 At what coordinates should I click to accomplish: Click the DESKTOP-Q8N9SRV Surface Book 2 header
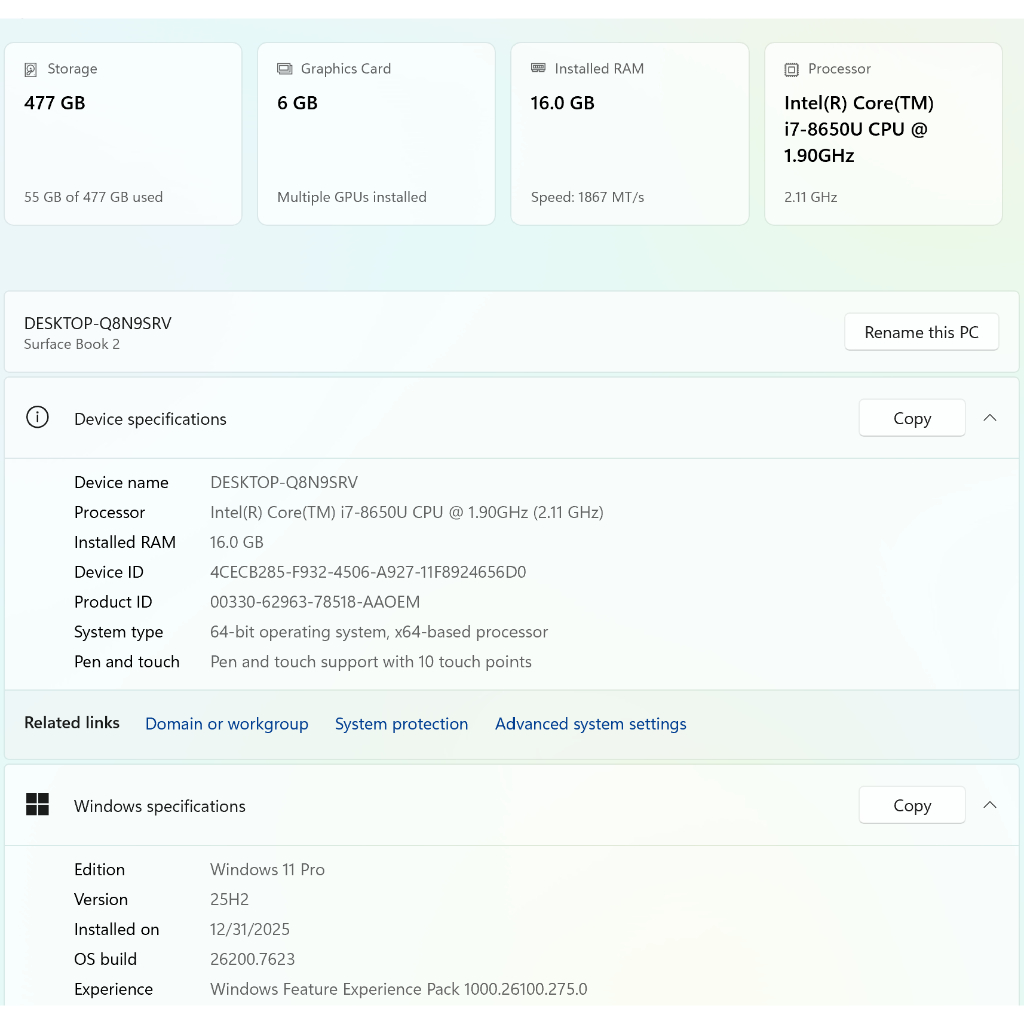tap(98, 333)
